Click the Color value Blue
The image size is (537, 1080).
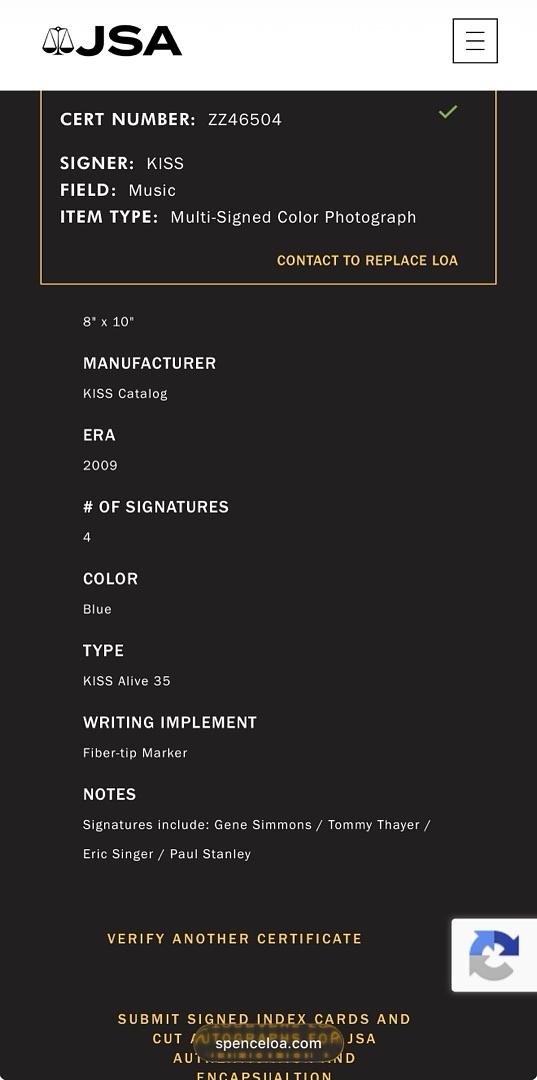click(x=97, y=609)
